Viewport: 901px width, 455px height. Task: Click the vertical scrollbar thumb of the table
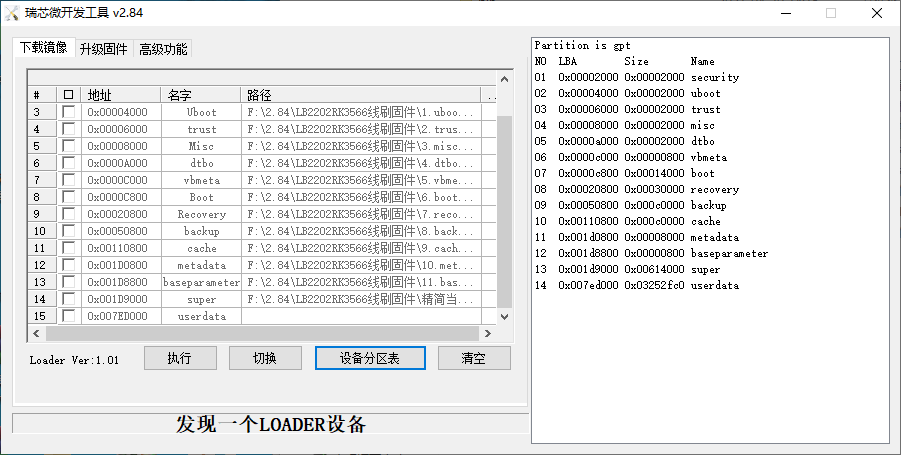pyautogui.click(x=504, y=211)
